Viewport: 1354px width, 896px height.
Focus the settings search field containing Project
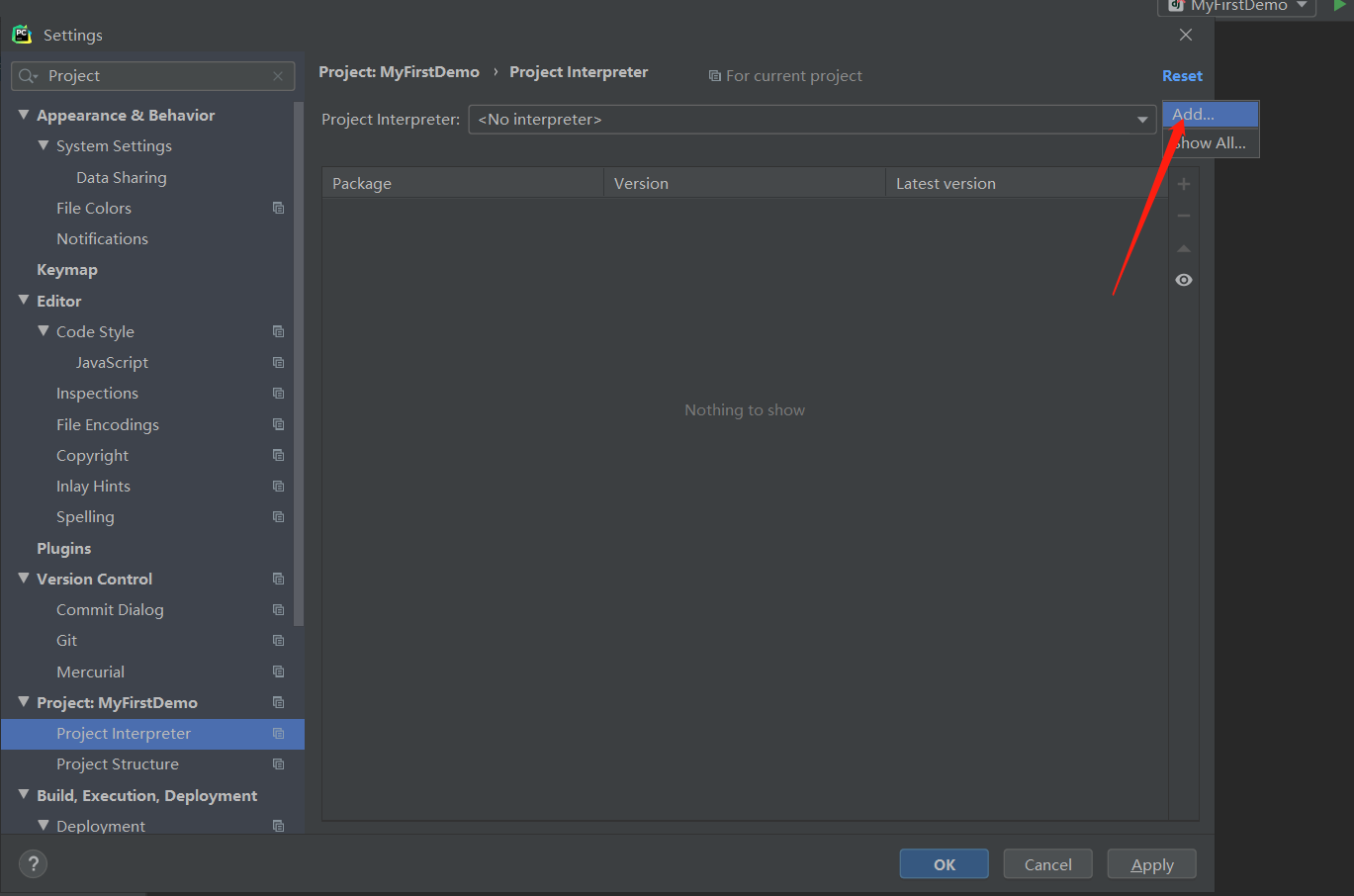[153, 76]
